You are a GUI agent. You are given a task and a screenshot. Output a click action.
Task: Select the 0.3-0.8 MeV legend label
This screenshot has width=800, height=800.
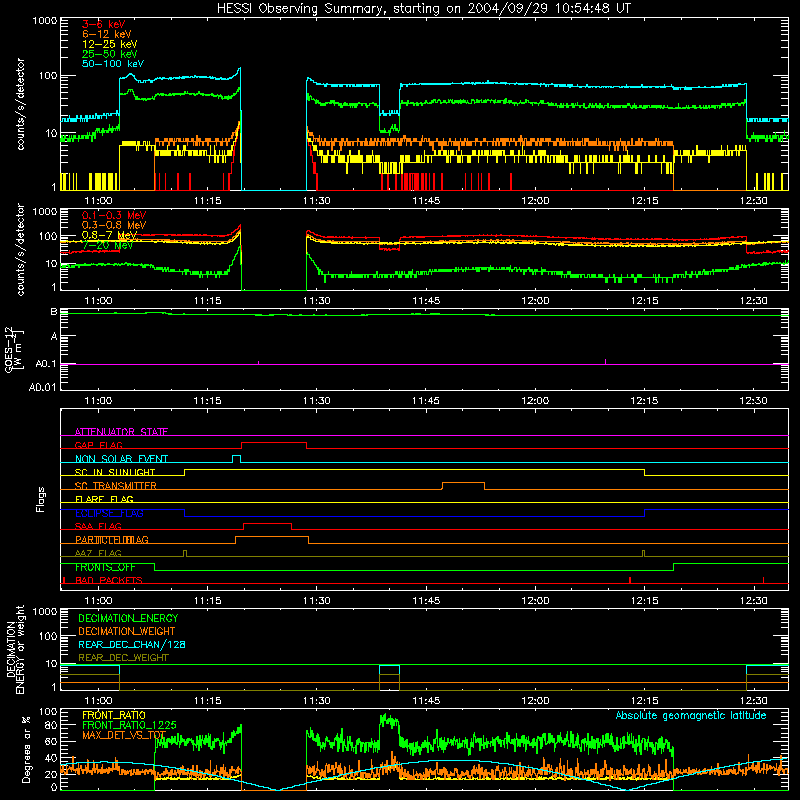tap(114, 225)
